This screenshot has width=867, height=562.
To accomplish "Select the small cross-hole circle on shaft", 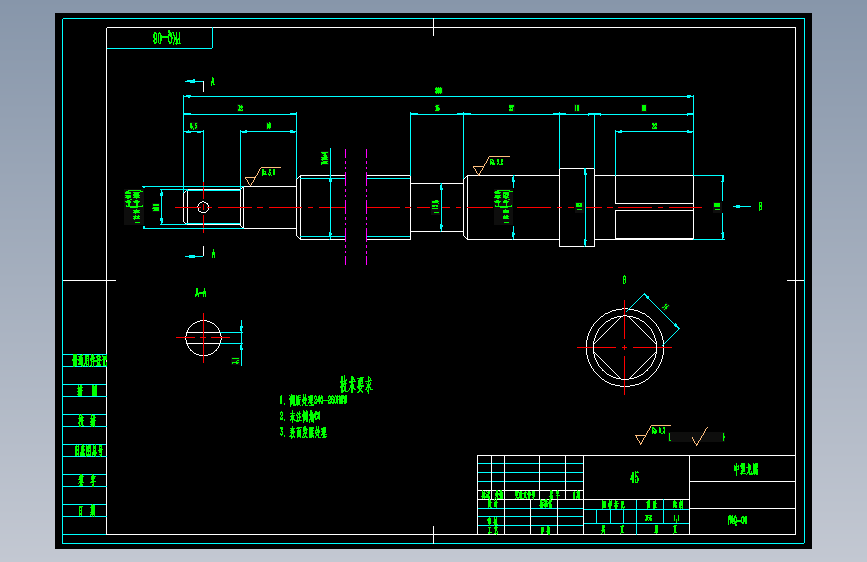I will [203, 207].
